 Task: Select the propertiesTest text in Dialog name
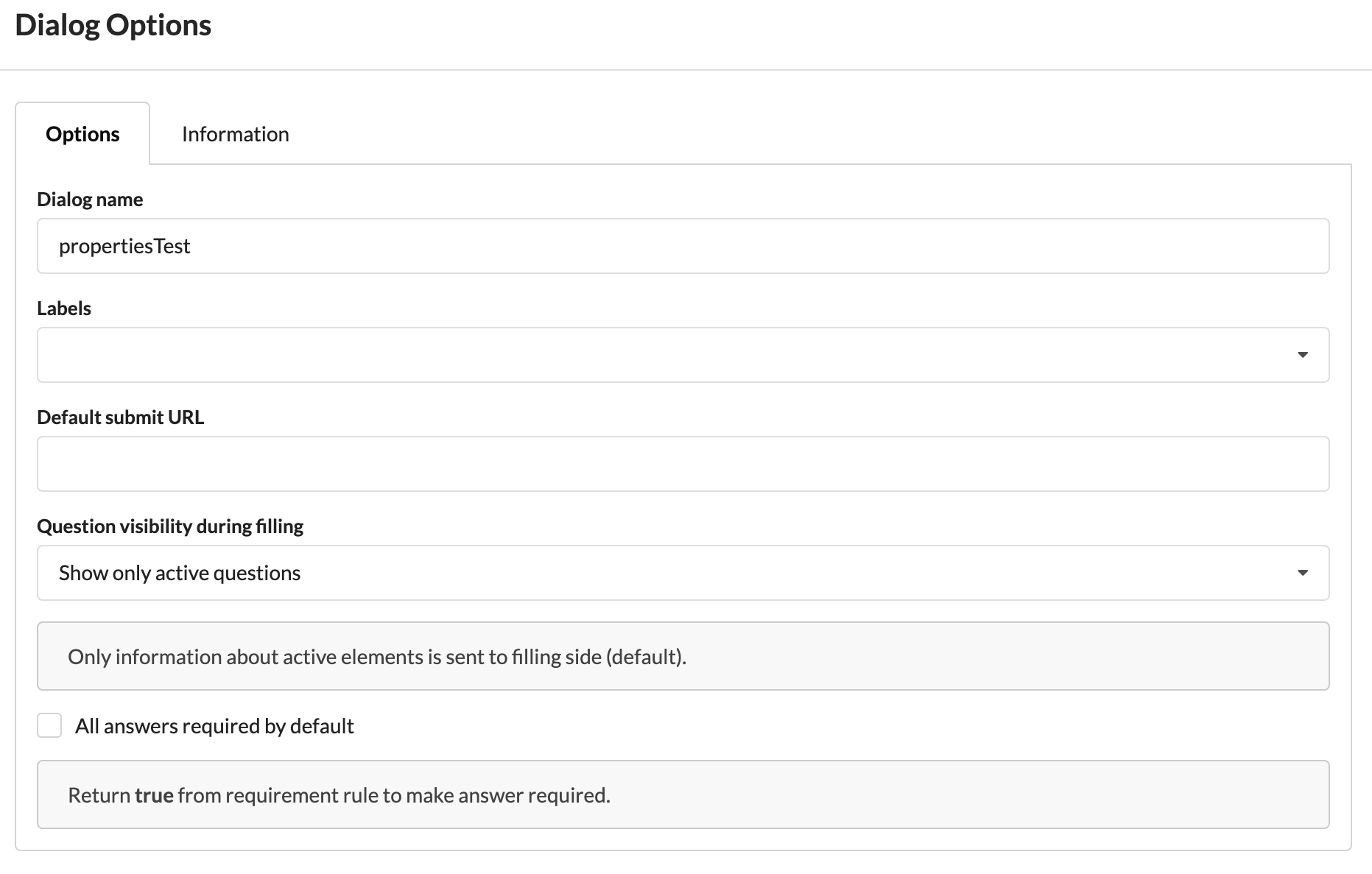click(124, 245)
